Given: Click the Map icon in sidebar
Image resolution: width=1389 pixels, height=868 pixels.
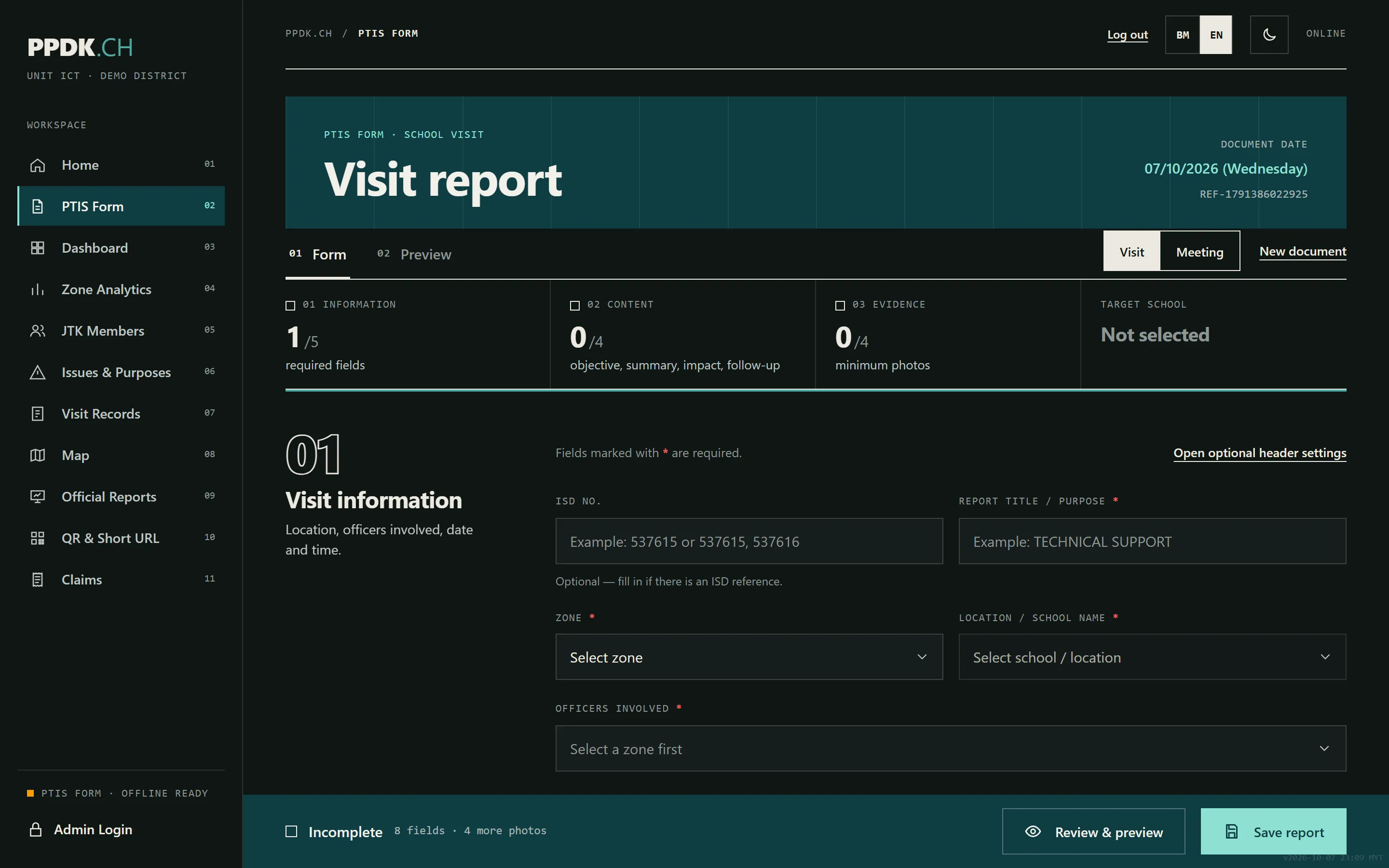Looking at the screenshot, I should 37,455.
